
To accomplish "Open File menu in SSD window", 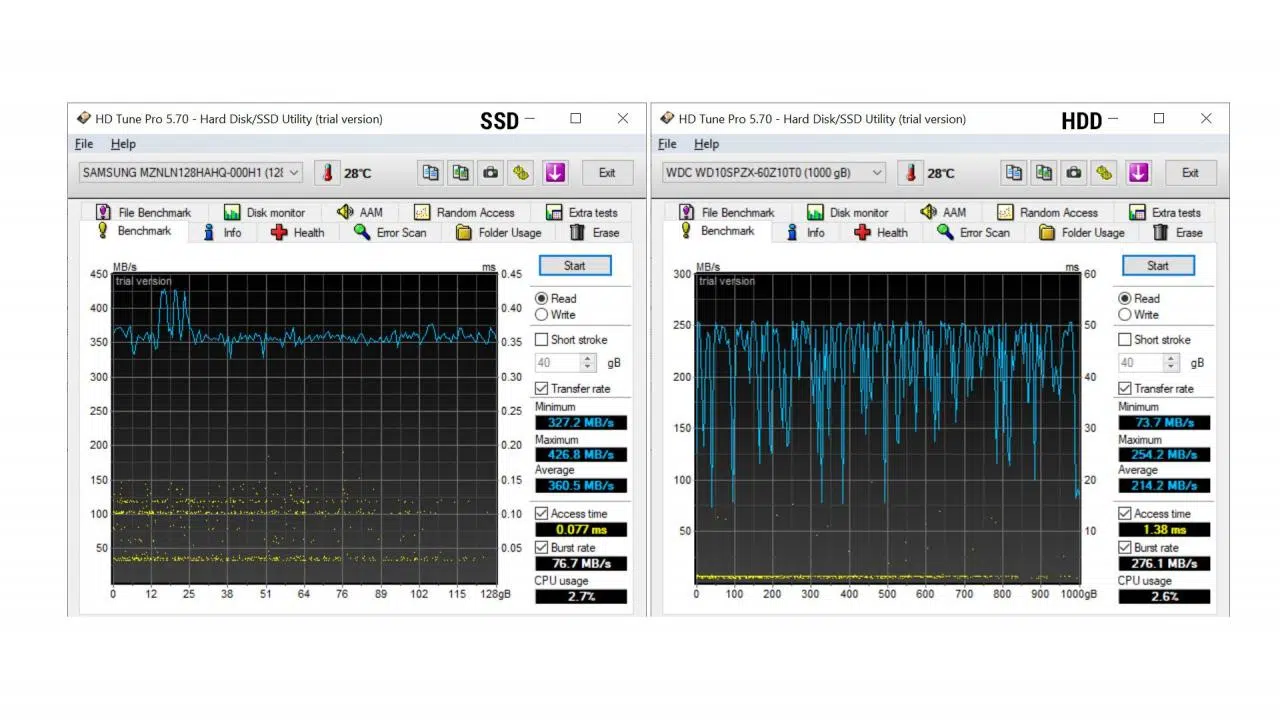I will [x=84, y=144].
